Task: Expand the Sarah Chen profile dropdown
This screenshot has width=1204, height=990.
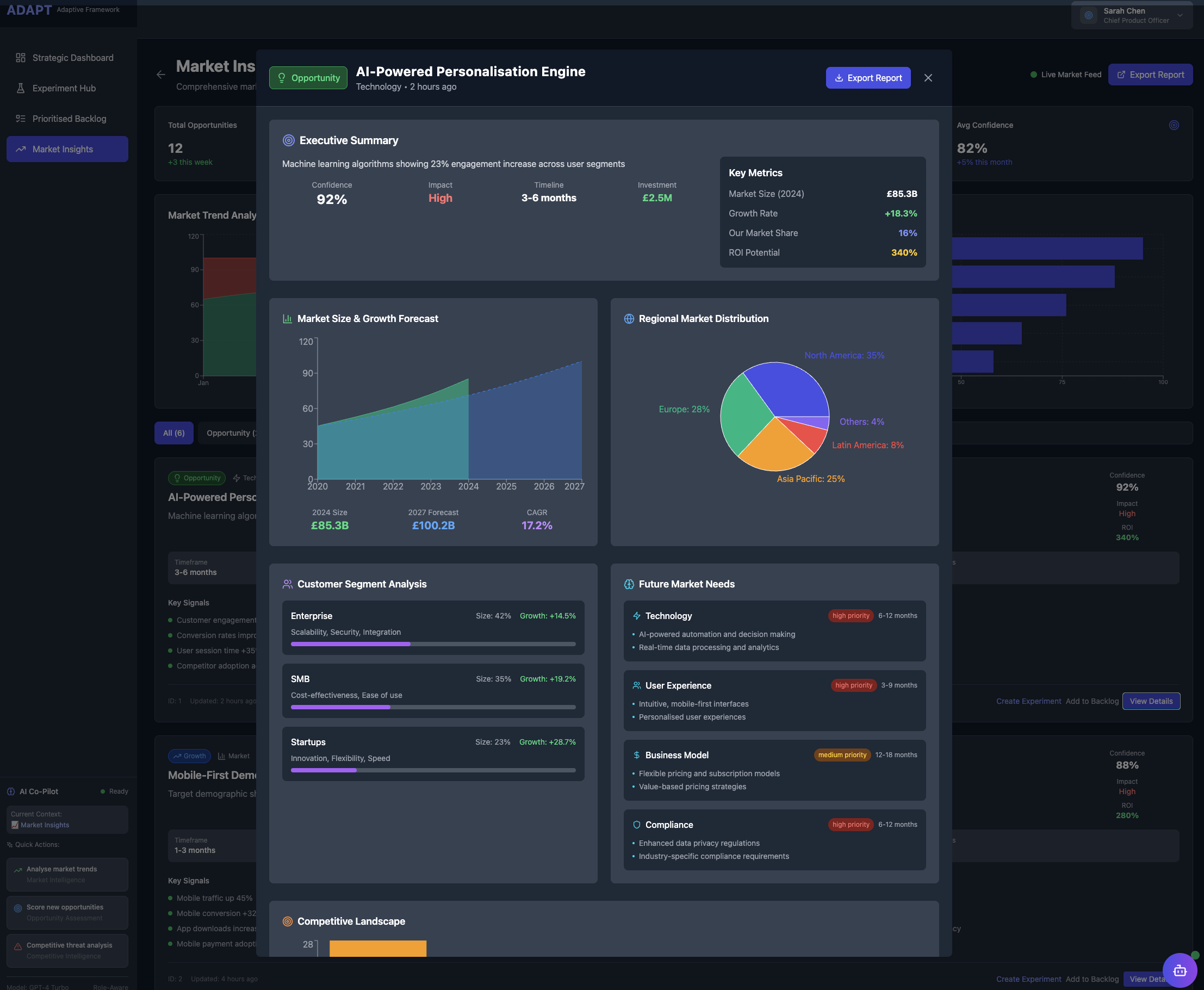Action: point(1180,15)
